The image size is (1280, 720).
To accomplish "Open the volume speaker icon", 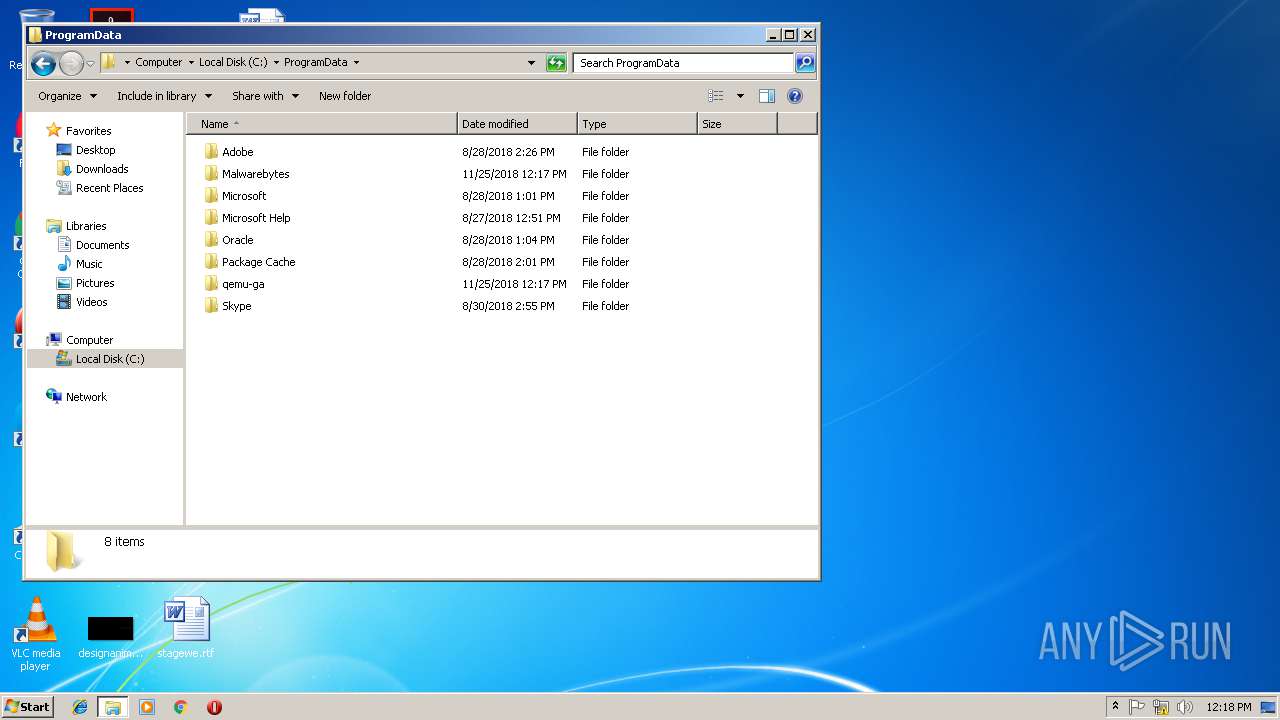I will coord(1185,707).
